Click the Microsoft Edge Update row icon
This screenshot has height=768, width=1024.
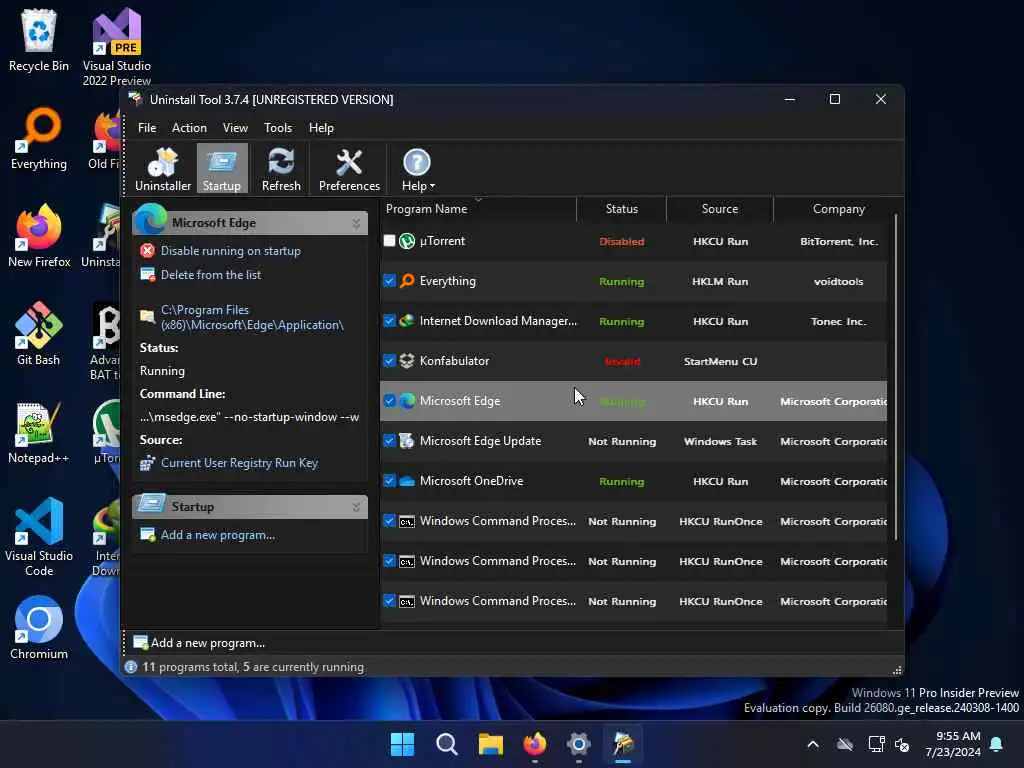point(407,441)
